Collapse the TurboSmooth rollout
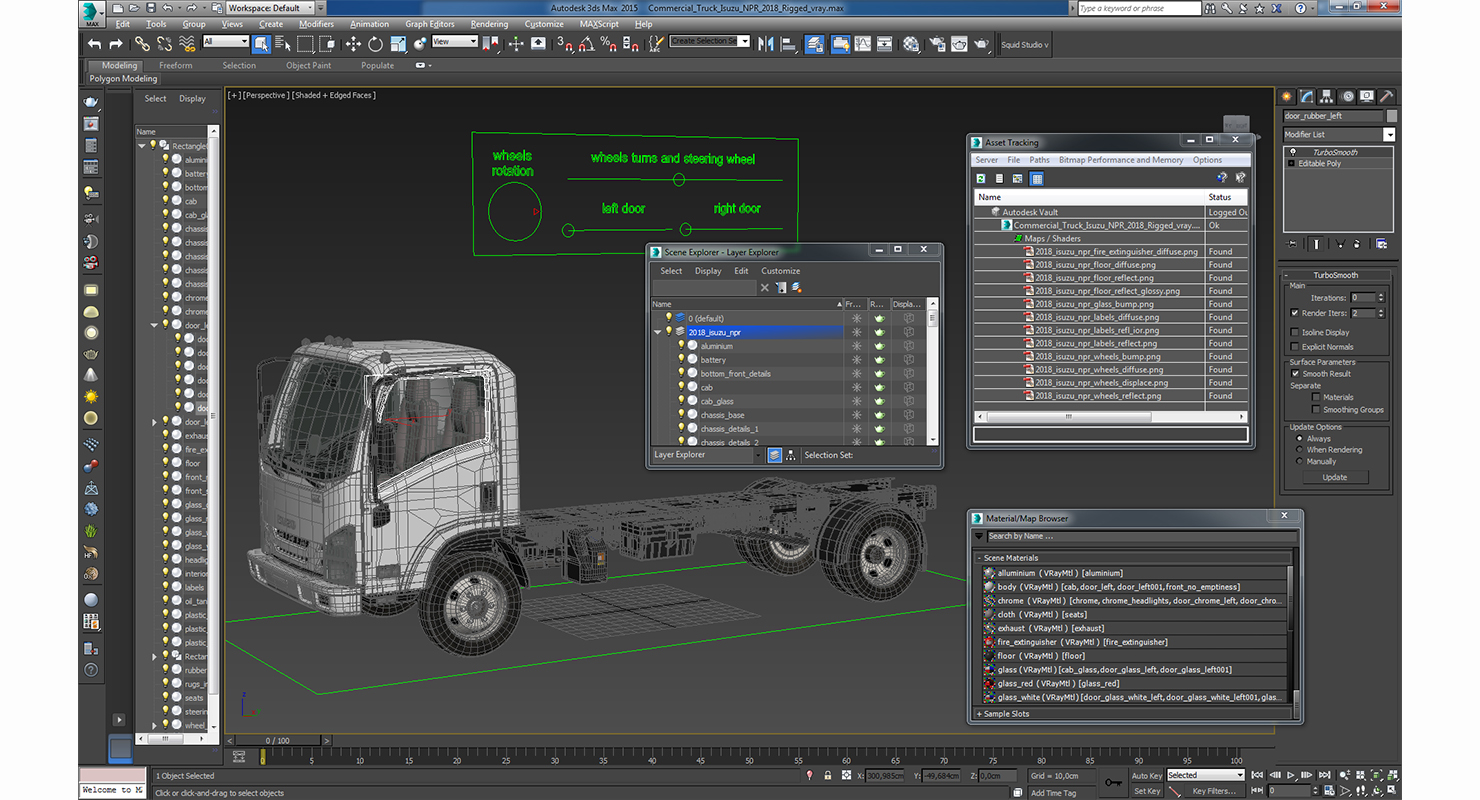The height and width of the screenshot is (800, 1480). pos(1336,275)
